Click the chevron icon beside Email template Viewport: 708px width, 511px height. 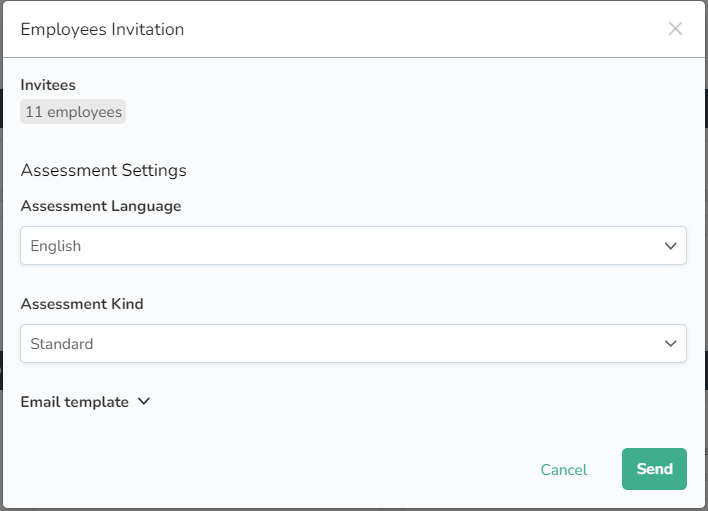143,401
